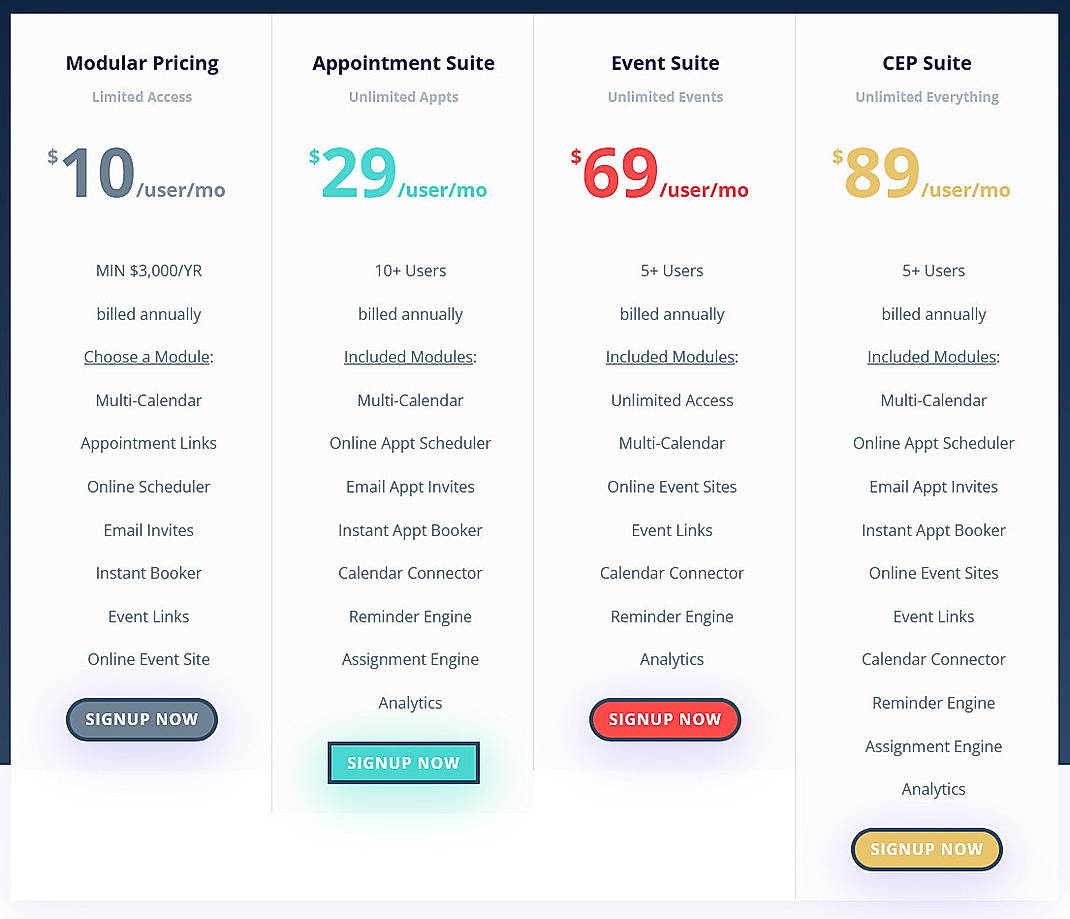Click 'Calendar Connector' in Event Suite
1070x919 pixels.
coord(671,573)
